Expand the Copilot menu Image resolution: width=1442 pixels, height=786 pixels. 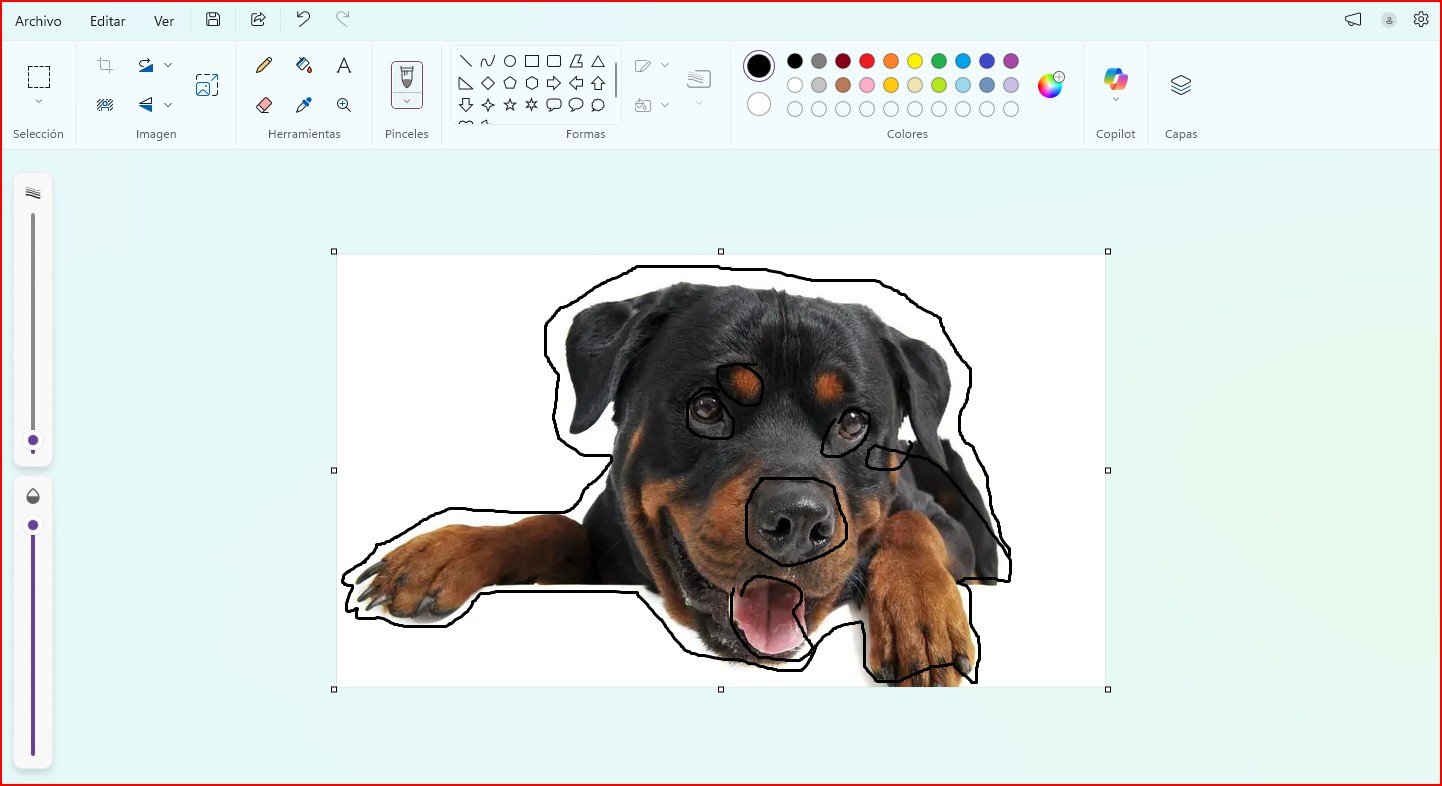(x=1115, y=99)
